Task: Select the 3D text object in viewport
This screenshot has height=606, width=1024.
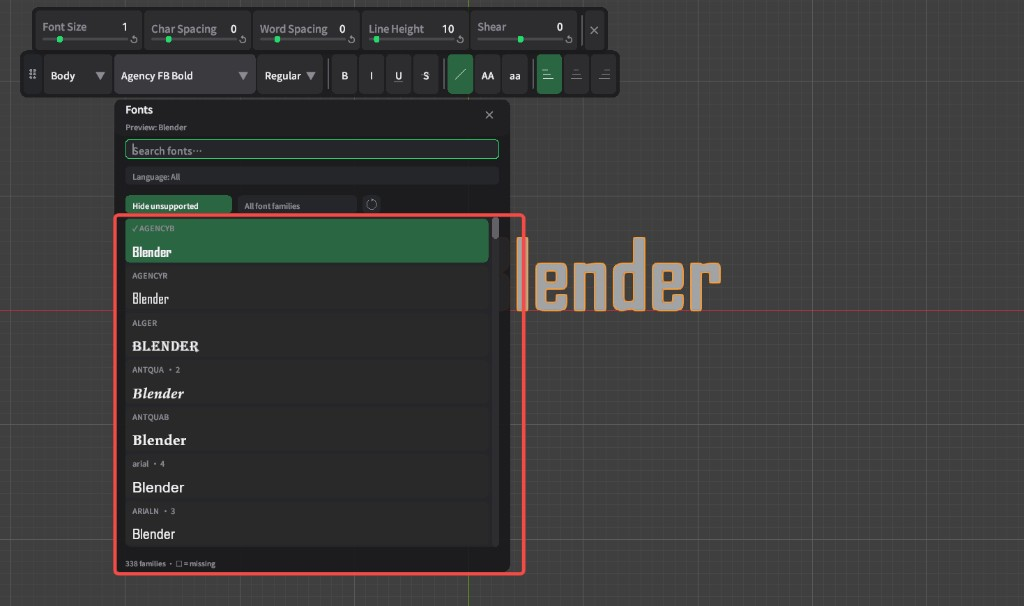Action: pyautogui.click(x=618, y=276)
